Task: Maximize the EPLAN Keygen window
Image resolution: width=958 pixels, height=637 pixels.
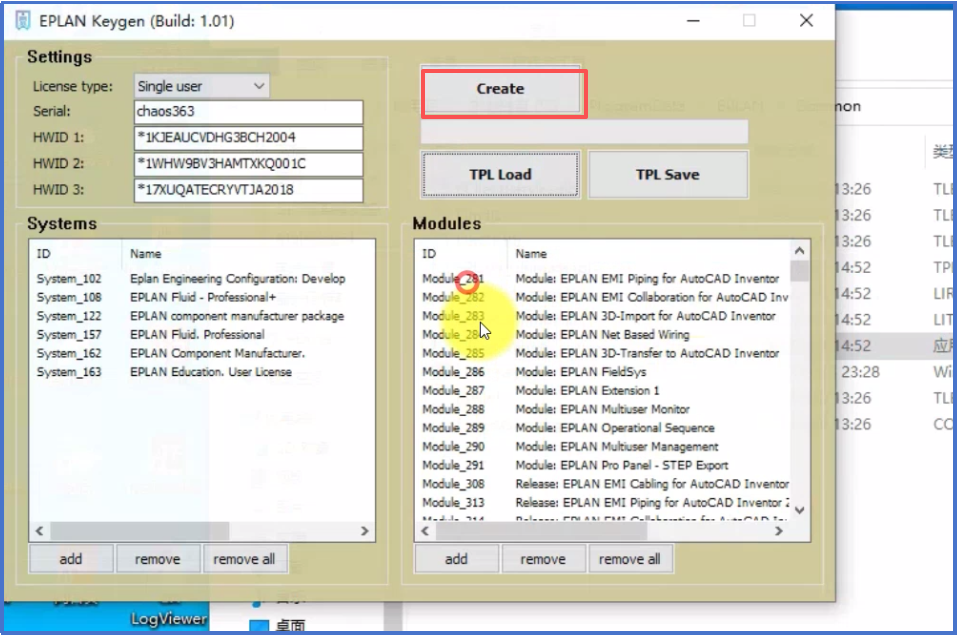Action: point(749,21)
